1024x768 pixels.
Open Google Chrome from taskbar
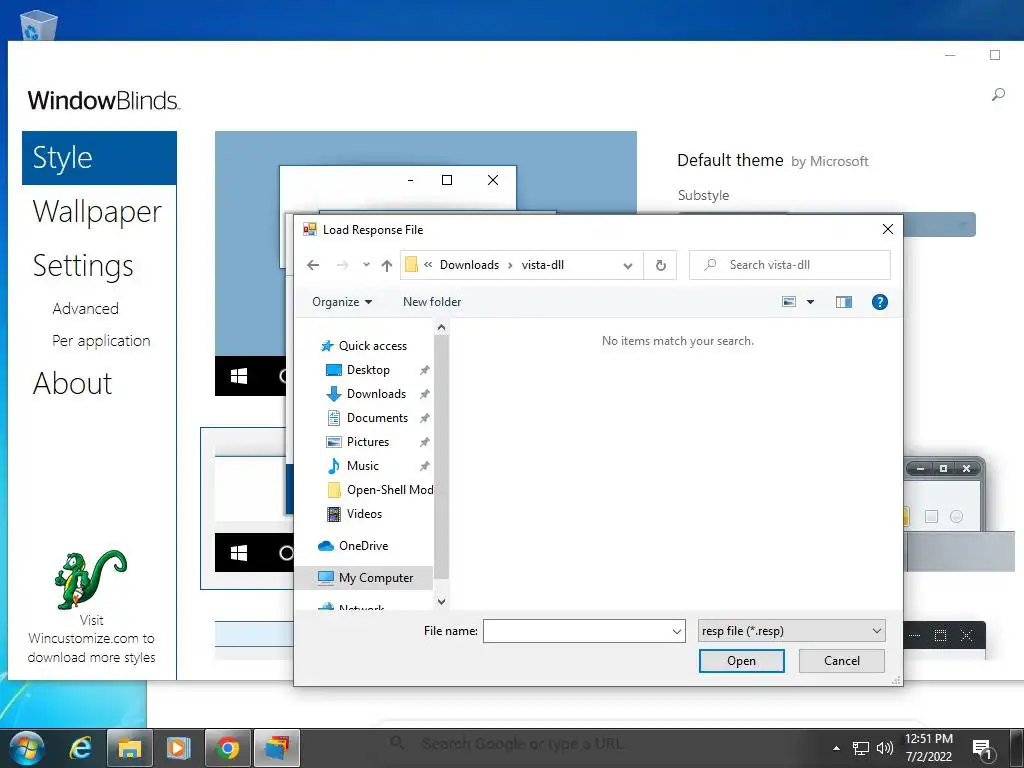[227, 748]
